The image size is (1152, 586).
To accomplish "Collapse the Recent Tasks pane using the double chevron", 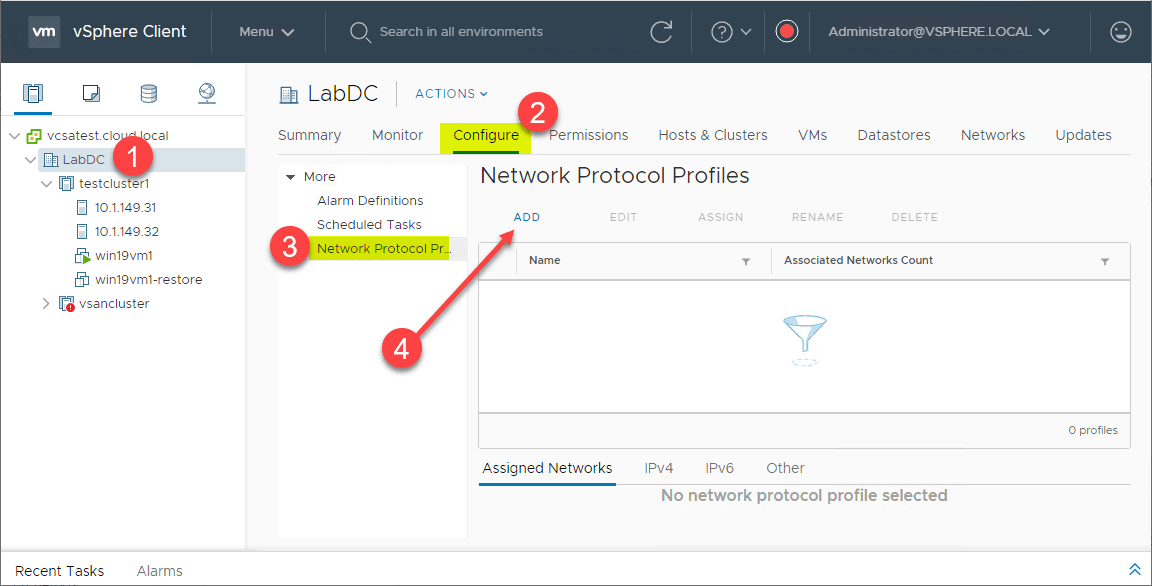I will pyautogui.click(x=1134, y=568).
